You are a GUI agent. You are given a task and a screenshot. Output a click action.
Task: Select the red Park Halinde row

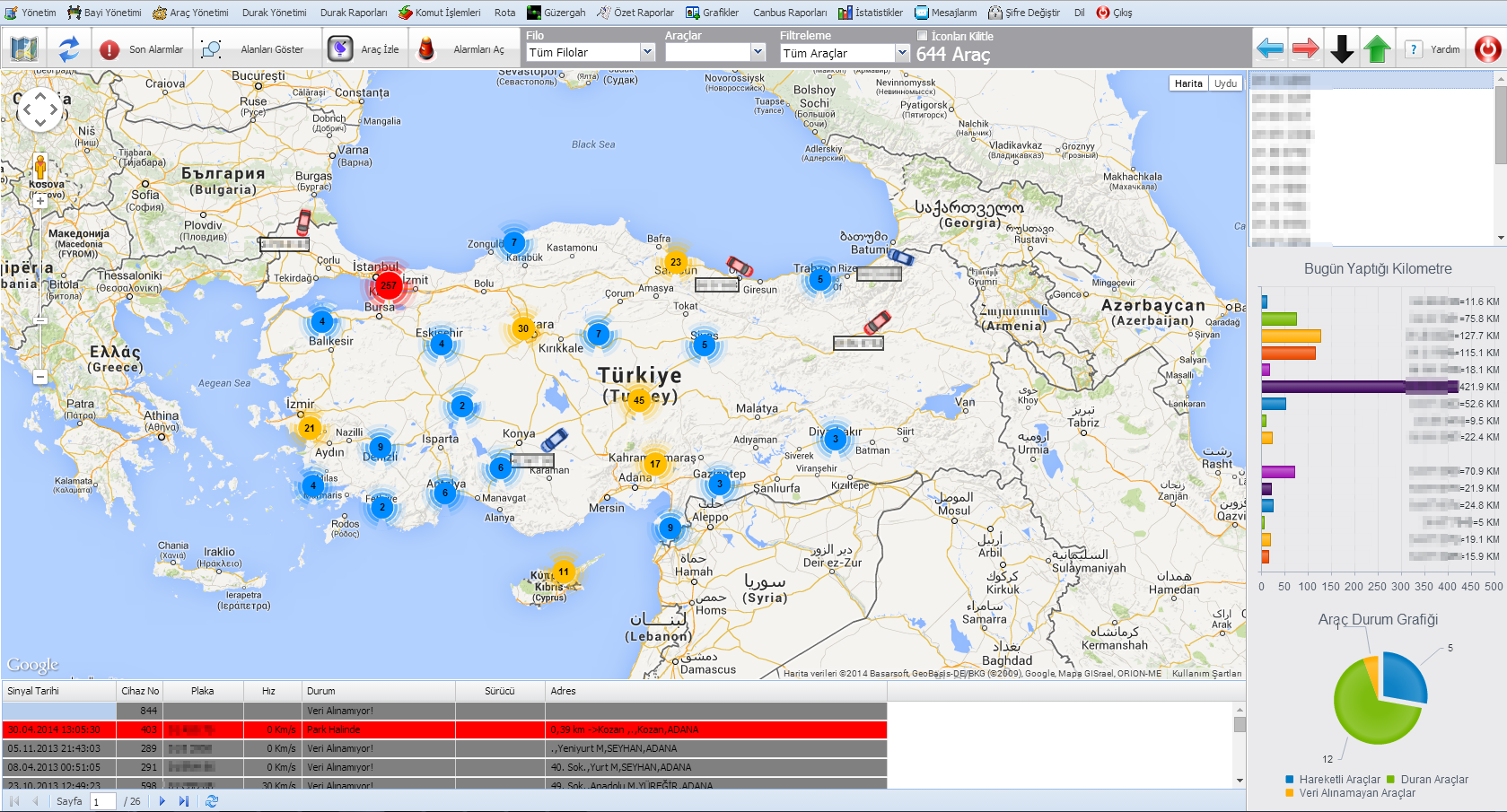(444, 729)
